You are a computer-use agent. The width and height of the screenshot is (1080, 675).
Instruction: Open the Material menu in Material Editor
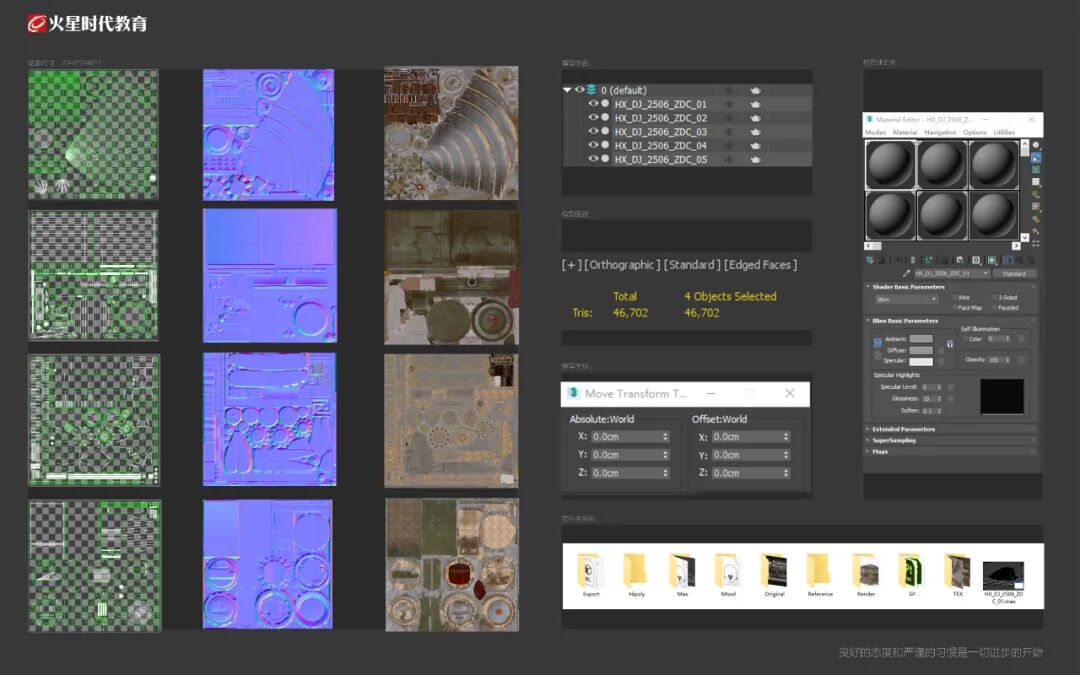tap(905, 132)
